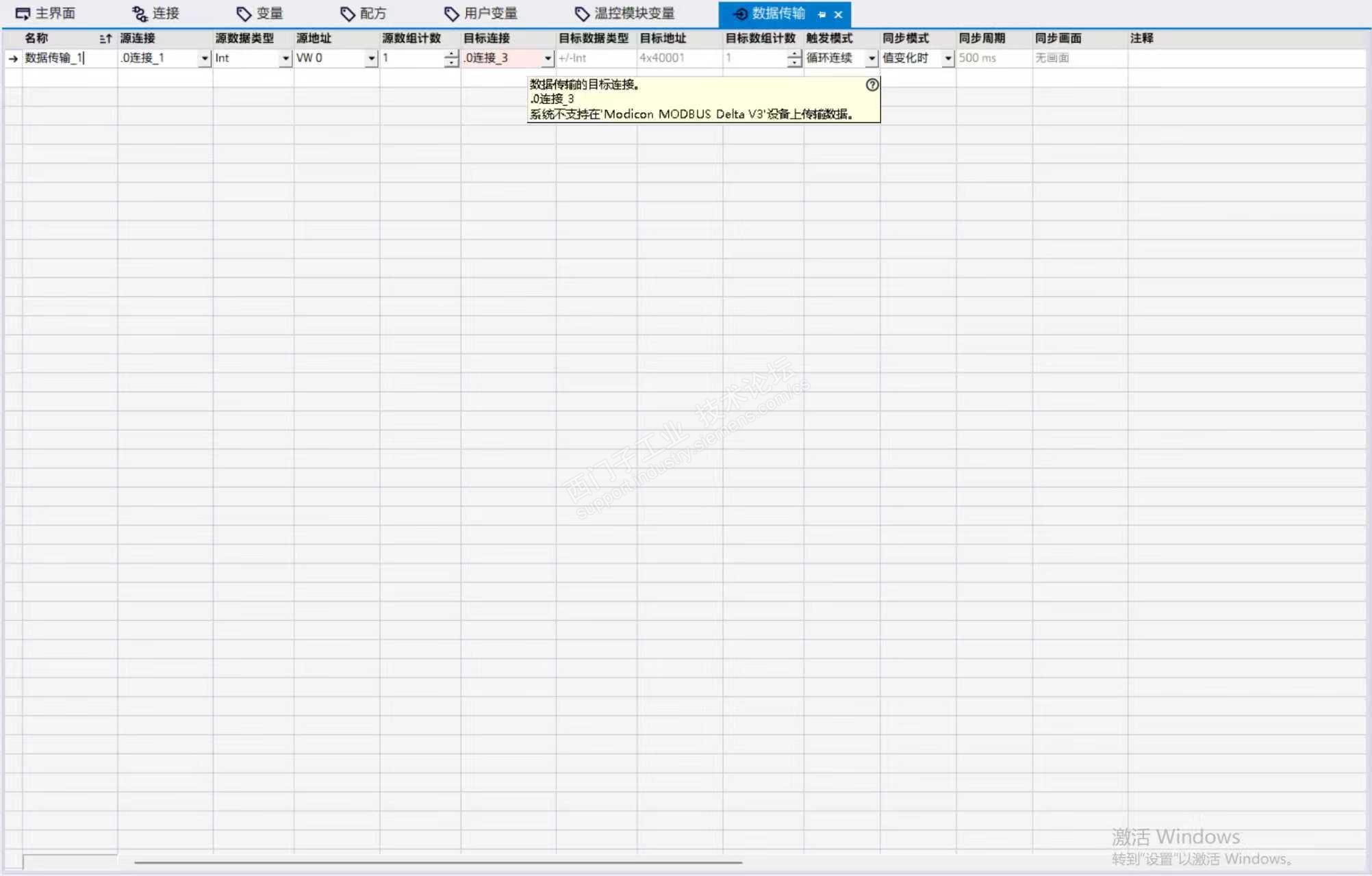This screenshot has width=1372, height=876.
Task: Click the horizontal scrollbar at bottom
Action: [438, 862]
